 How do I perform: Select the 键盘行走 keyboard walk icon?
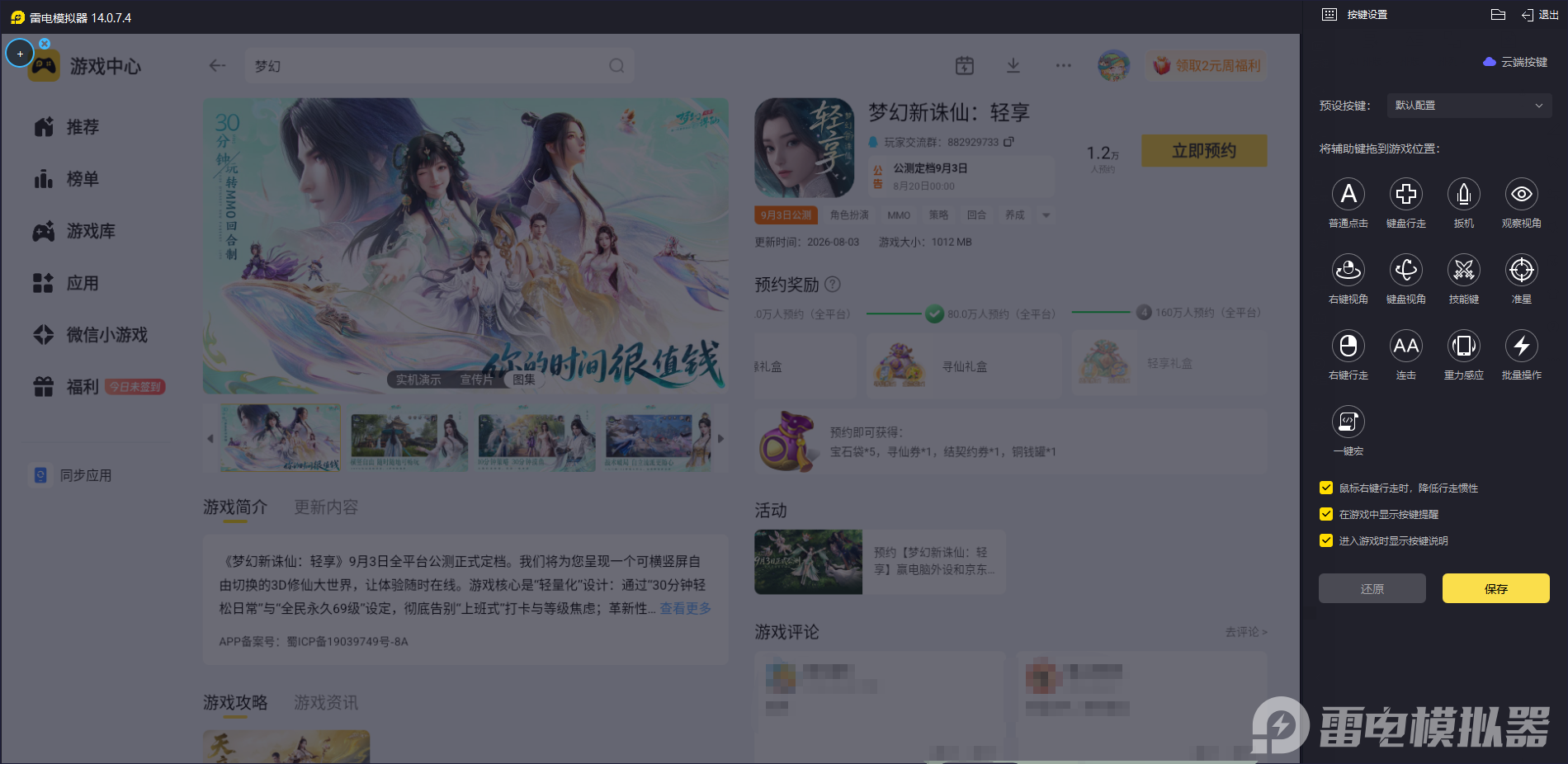1406,194
